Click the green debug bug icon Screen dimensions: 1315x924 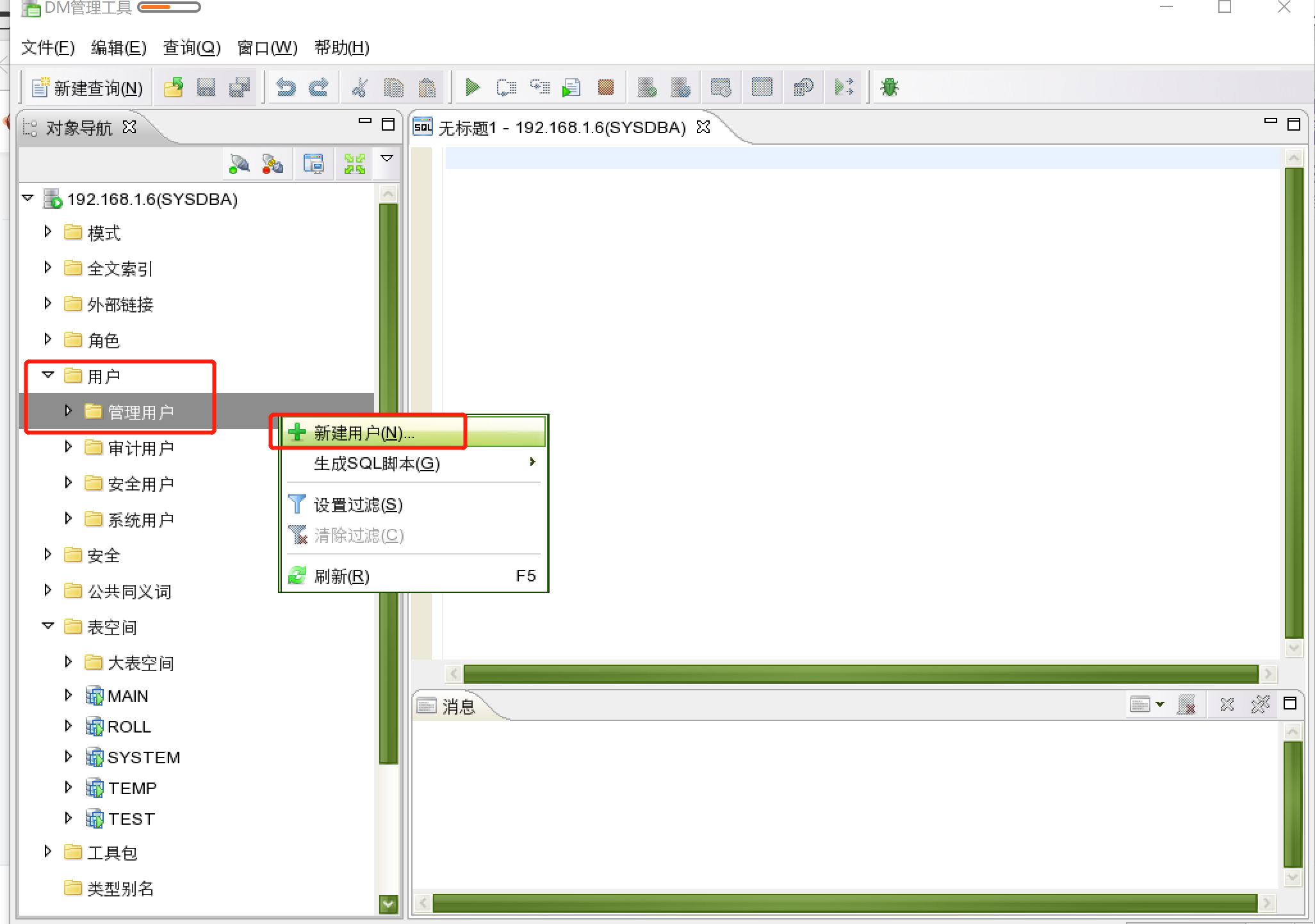pyautogui.click(x=889, y=87)
